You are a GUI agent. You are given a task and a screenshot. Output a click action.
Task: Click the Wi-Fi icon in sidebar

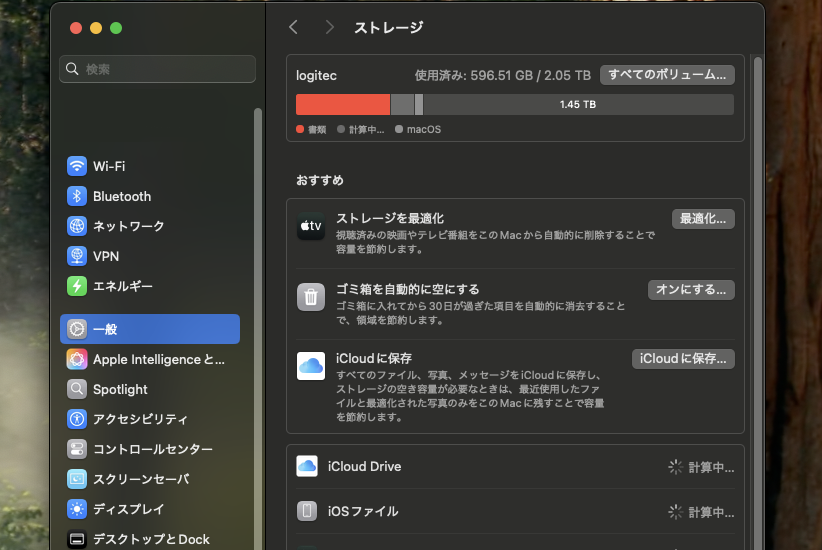click(77, 166)
